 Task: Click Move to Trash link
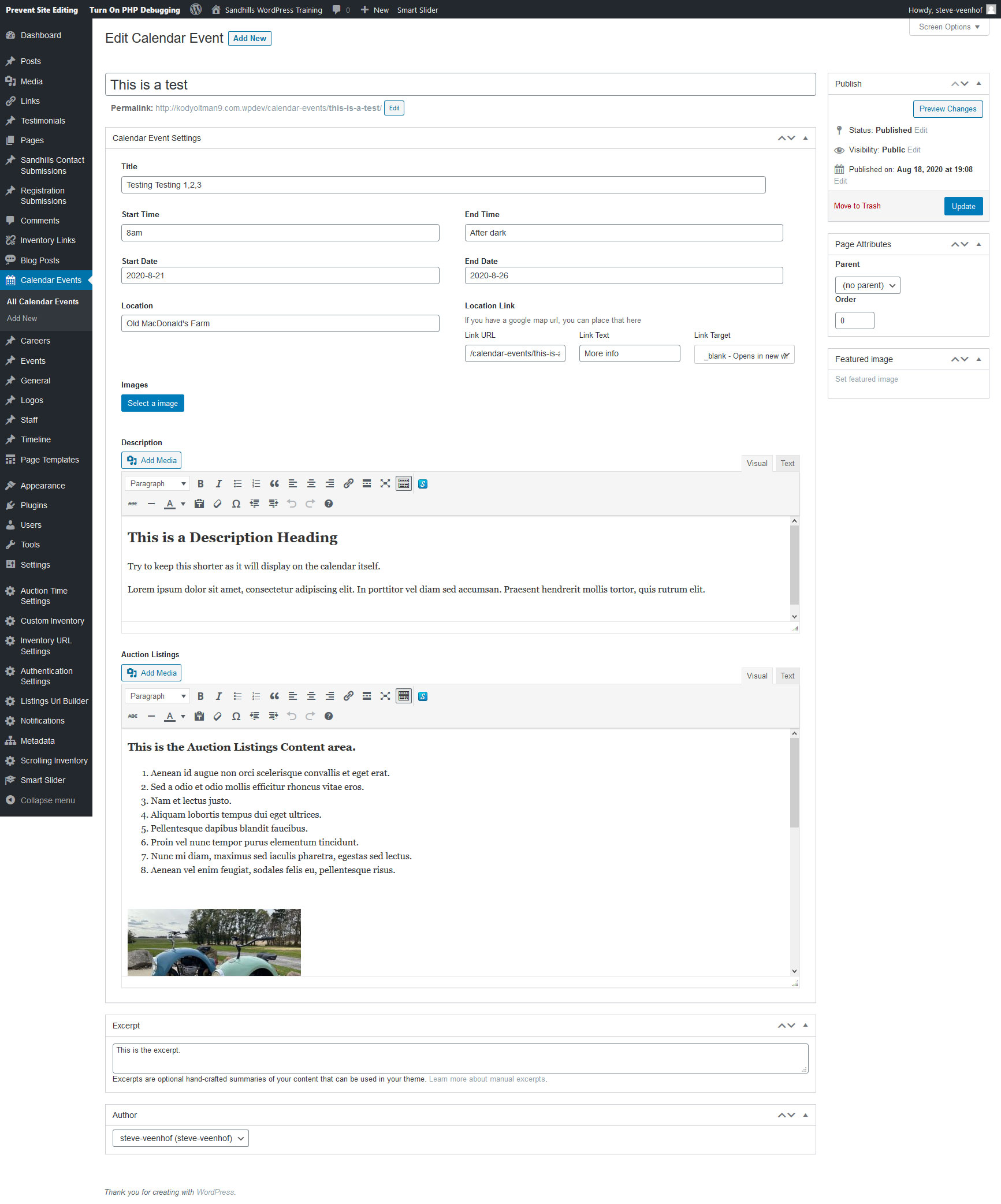pyautogui.click(x=857, y=206)
